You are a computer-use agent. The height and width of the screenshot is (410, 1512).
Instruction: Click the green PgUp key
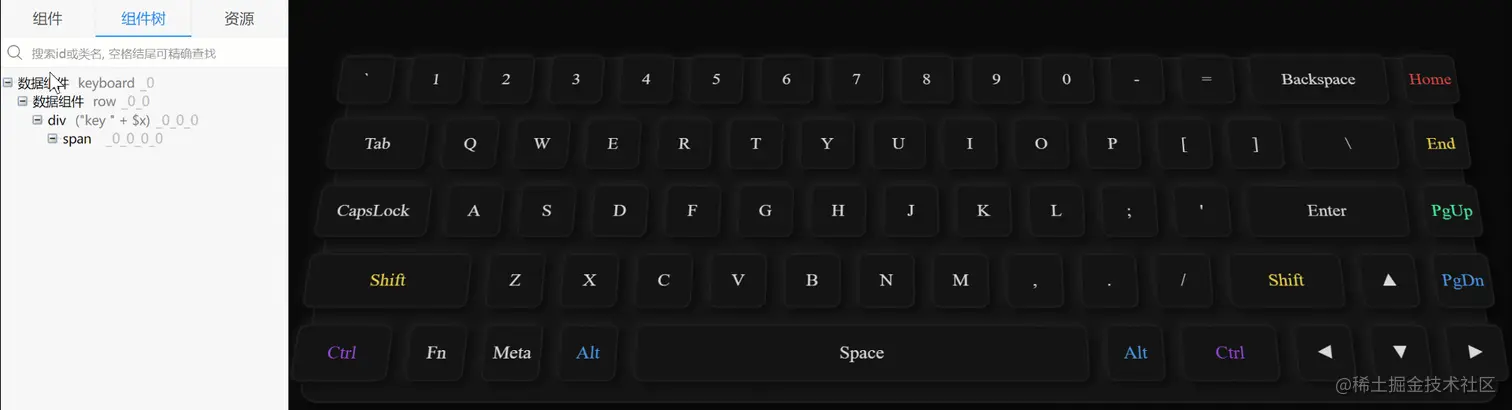coord(1452,211)
